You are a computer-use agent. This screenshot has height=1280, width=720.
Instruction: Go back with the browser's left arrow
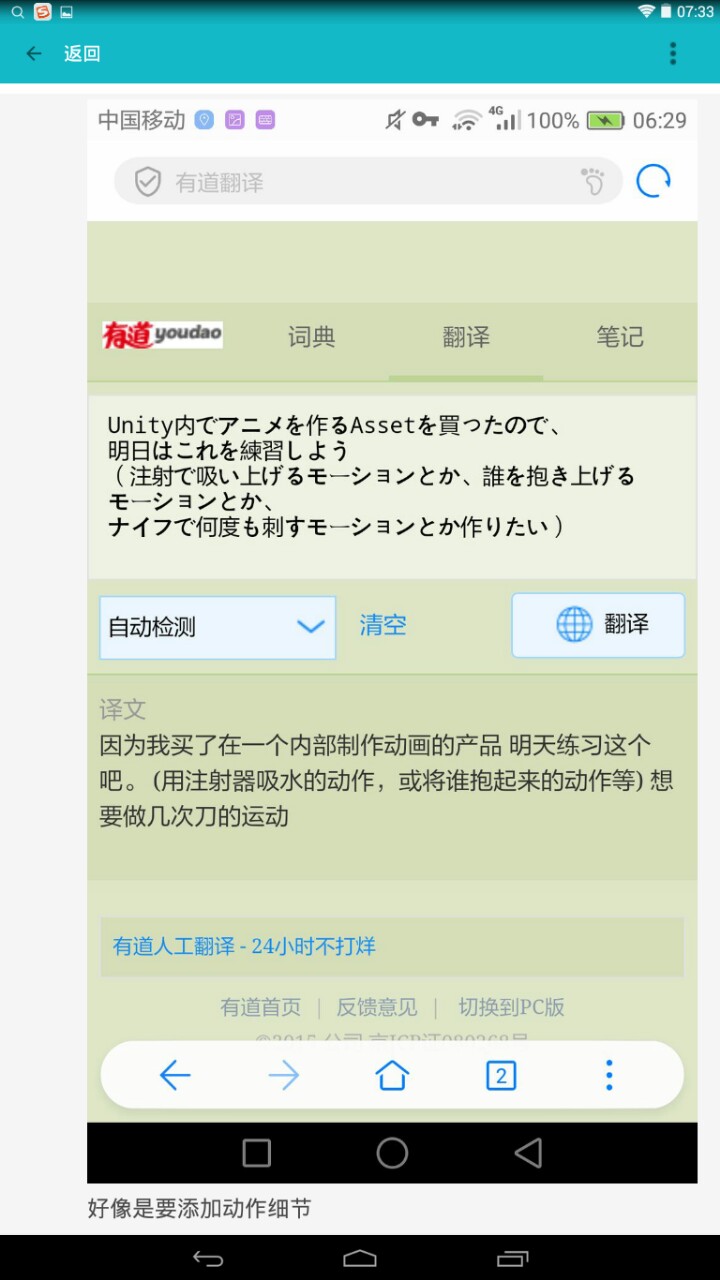(175, 1075)
